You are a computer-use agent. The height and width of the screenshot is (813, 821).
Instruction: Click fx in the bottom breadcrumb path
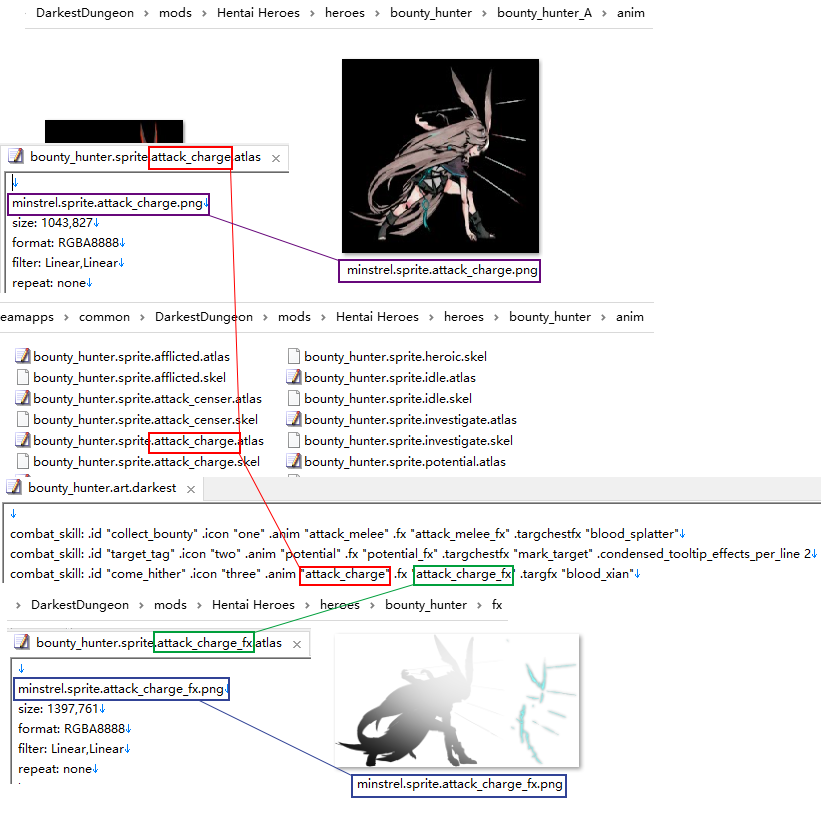pyautogui.click(x=497, y=605)
